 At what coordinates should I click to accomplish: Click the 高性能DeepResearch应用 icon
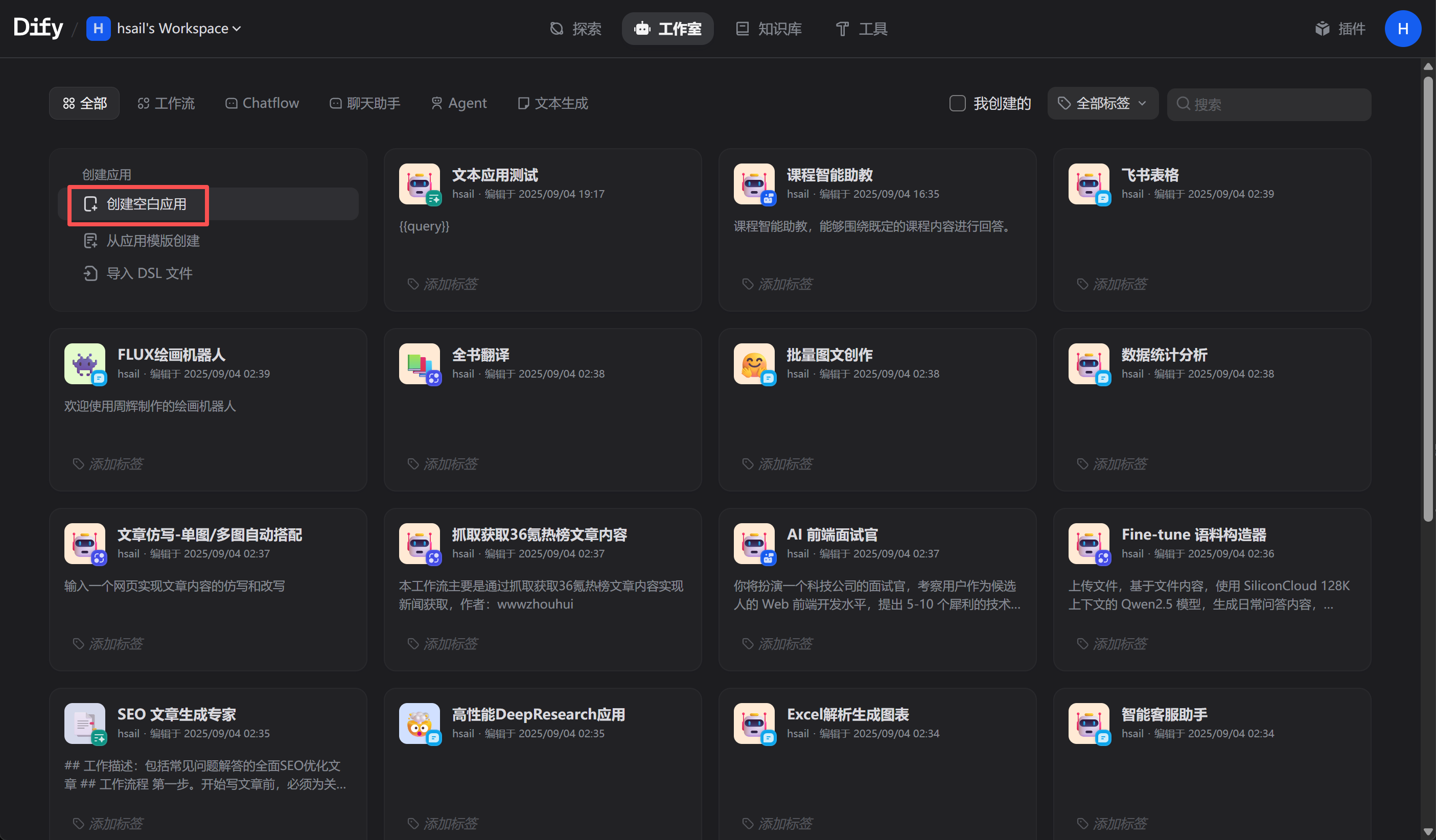(420, 723)
